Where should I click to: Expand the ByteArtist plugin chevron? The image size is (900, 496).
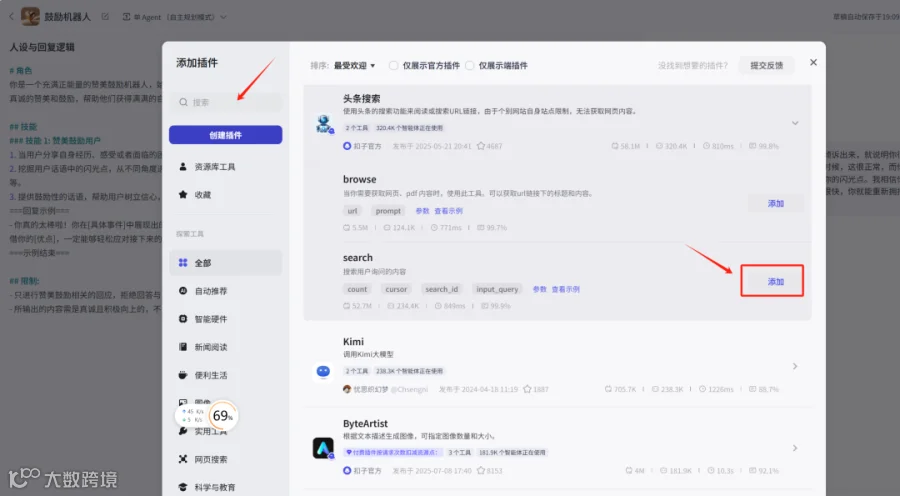pyautogui.click(x=795, y=448)
